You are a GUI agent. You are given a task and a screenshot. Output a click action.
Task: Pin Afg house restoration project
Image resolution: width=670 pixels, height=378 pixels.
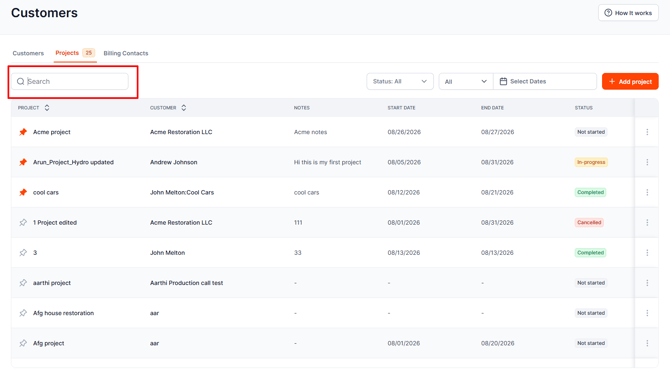[23, 313]
